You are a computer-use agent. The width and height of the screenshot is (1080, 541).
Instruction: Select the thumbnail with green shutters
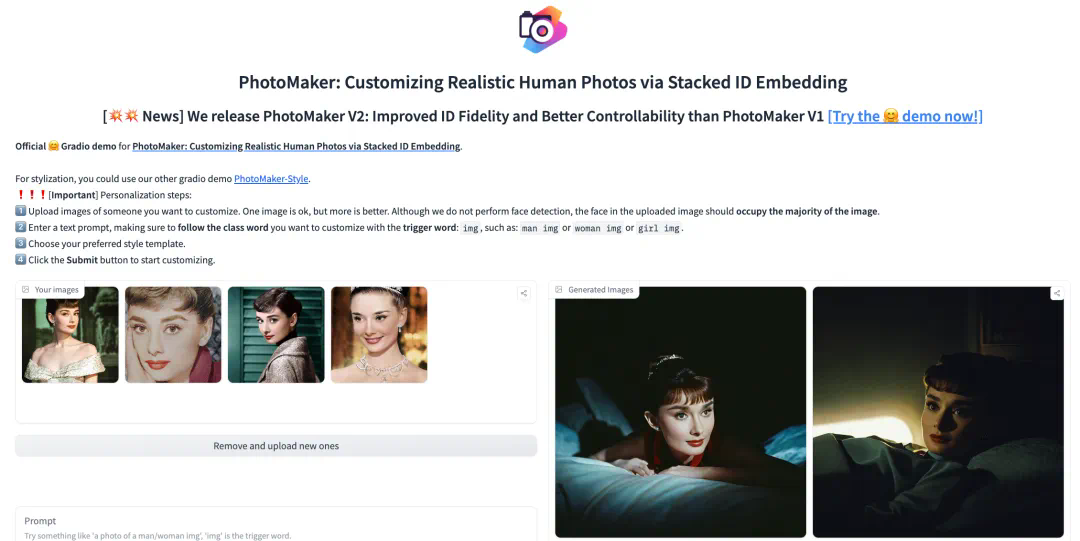276,335
